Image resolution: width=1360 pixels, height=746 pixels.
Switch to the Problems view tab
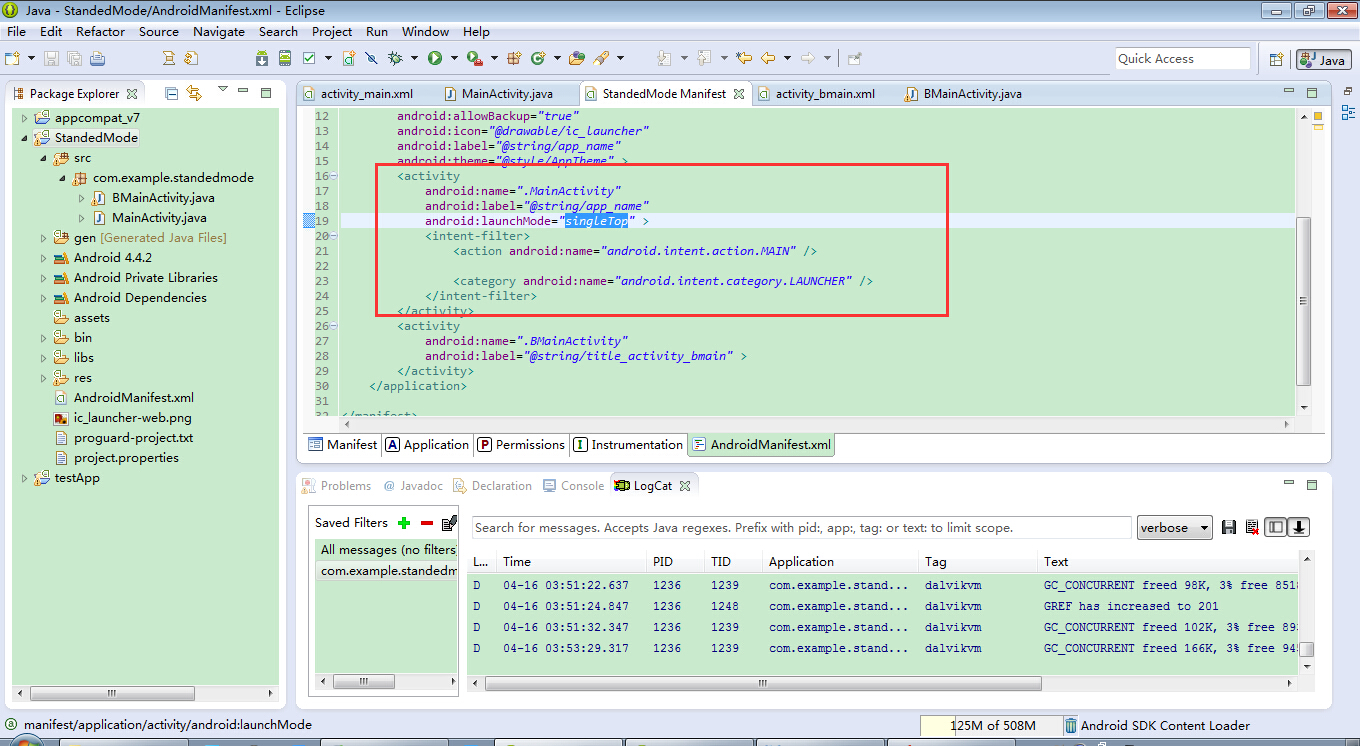337,486
